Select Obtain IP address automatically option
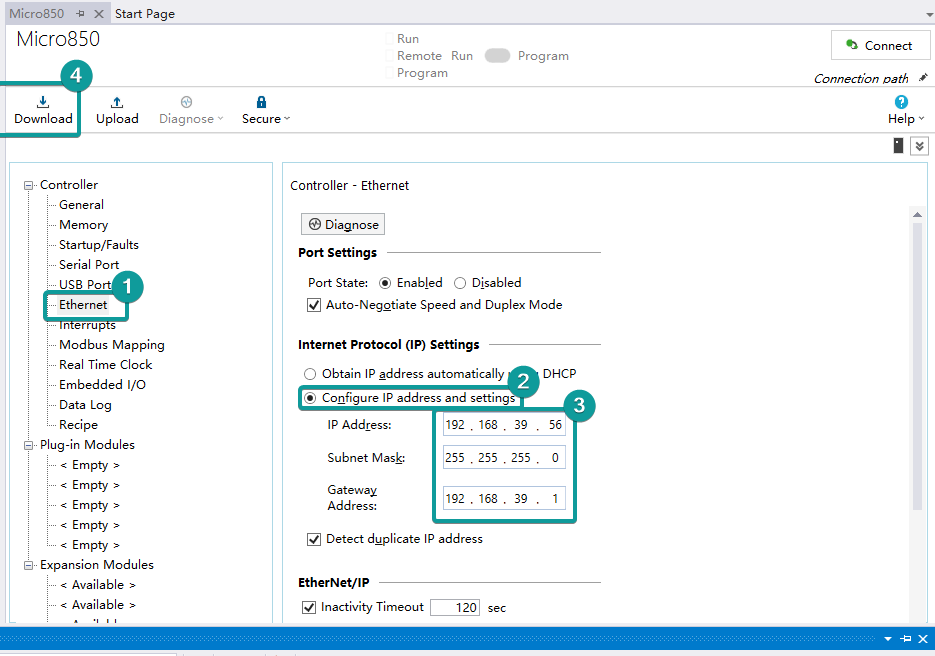This screenshot has width=935, height=656. coord(310,374)
